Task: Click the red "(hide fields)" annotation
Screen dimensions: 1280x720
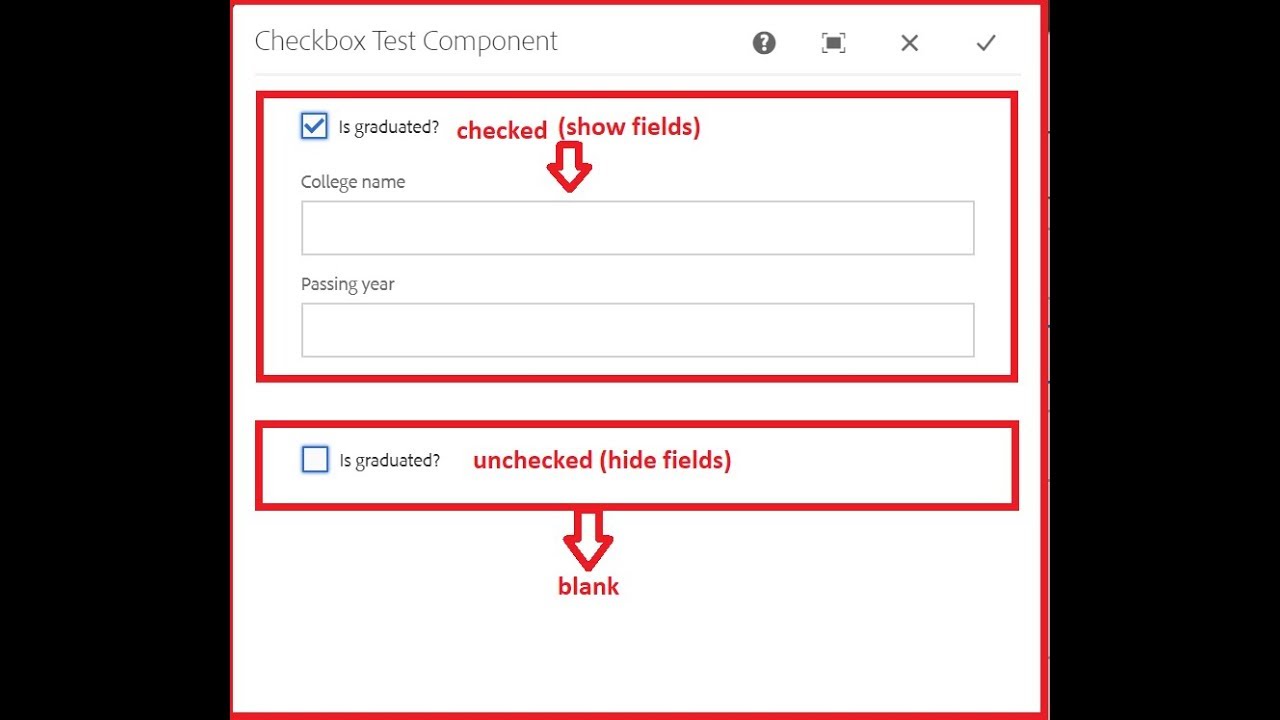Action: point(665,460)
